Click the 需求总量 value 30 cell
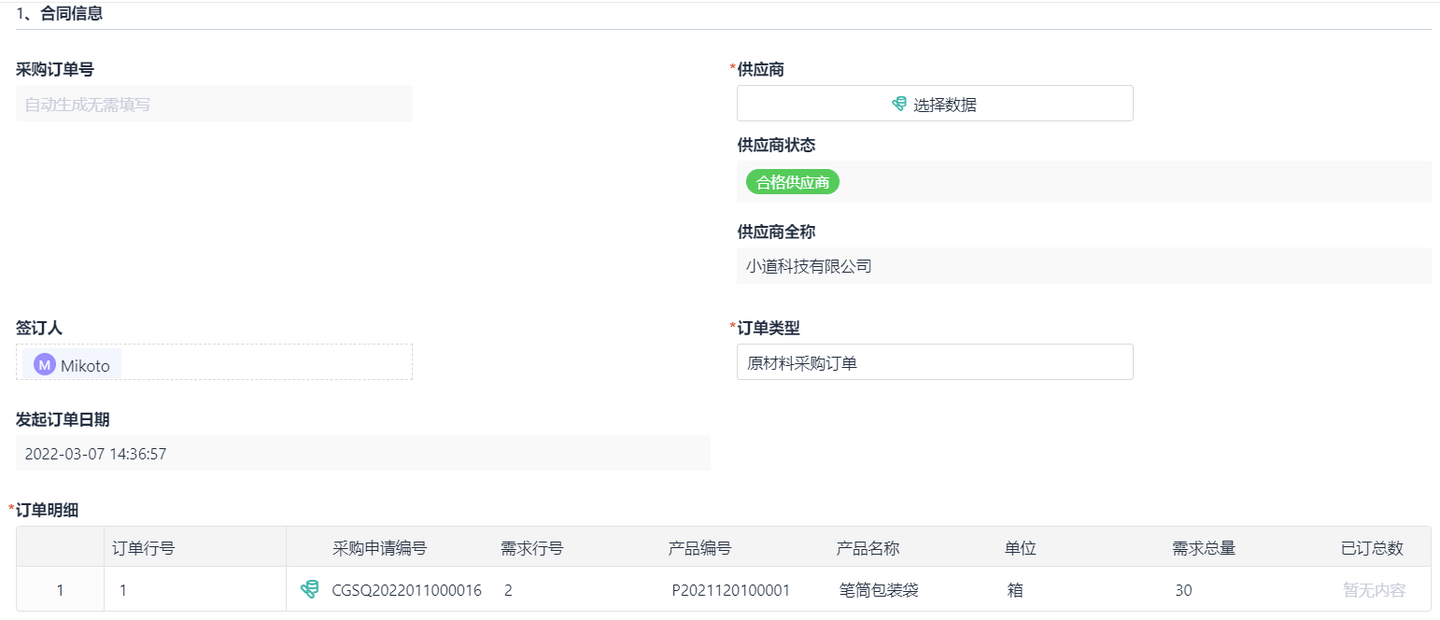The height and width of the screenshot is (620, 1440). [1183, 590]
